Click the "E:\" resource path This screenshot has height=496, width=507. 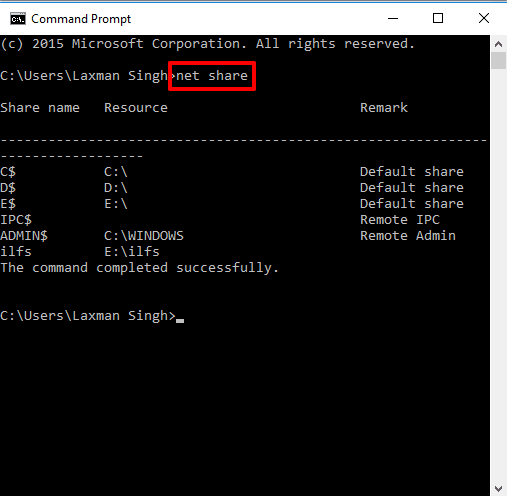tap(116, 204)
